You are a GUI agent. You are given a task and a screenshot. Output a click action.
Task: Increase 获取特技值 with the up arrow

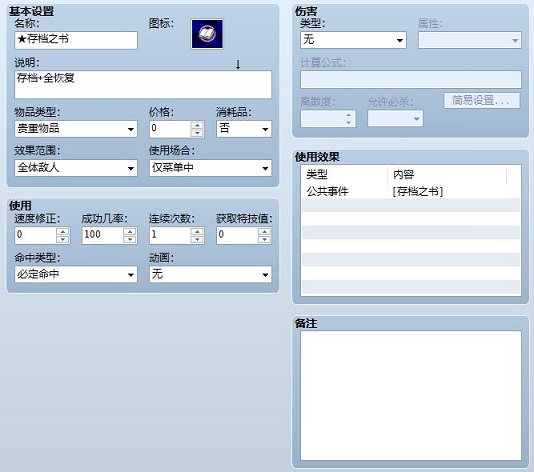pos(264,232)
